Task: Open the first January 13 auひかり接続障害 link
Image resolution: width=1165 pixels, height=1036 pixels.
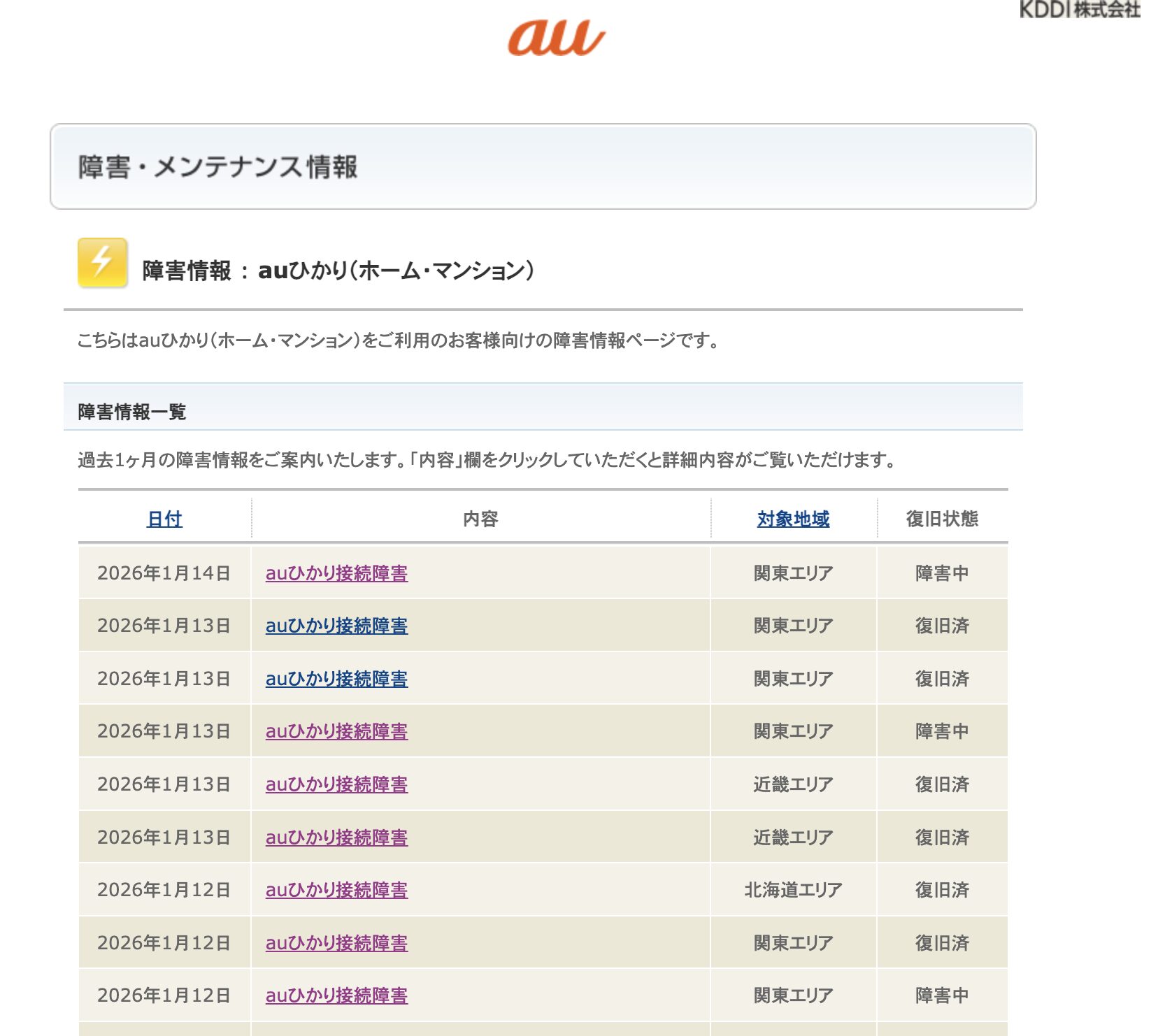Action: pyautogui.click(x=336, y=626)
